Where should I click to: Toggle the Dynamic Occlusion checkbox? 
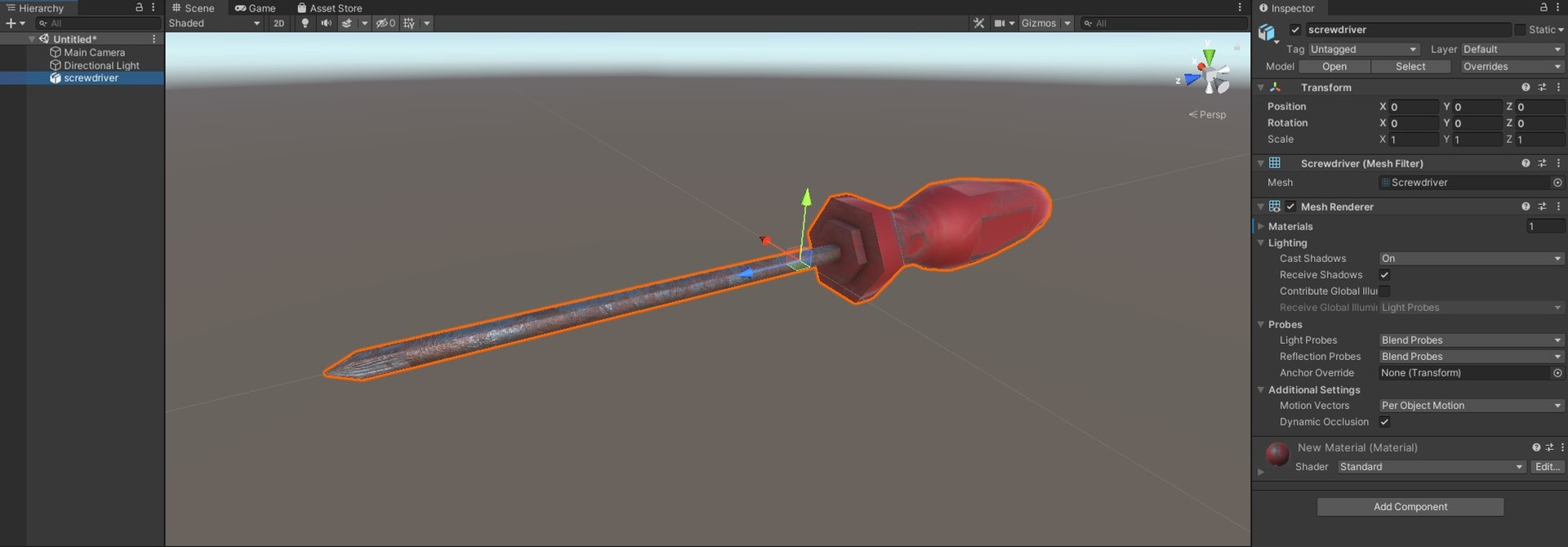point(1384,422)
